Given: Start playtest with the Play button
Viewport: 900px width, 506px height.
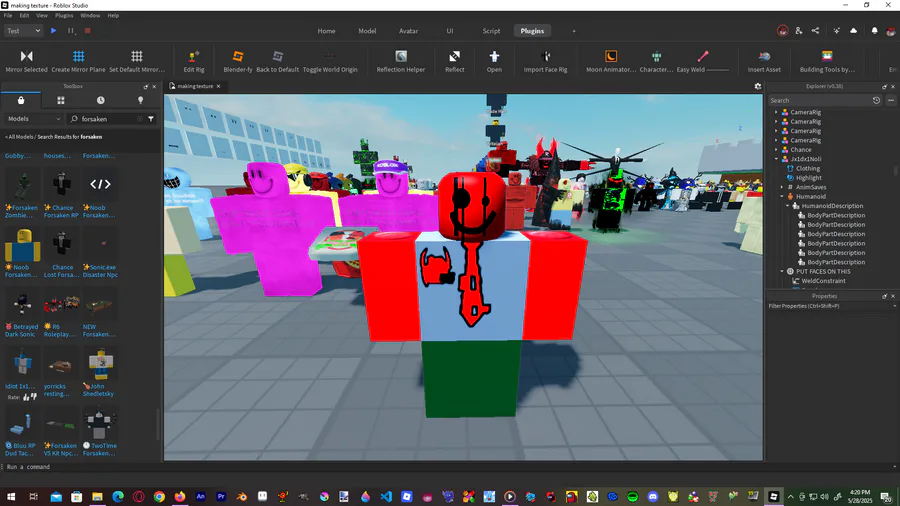Looking at the screenshot, I should [53, 31].
